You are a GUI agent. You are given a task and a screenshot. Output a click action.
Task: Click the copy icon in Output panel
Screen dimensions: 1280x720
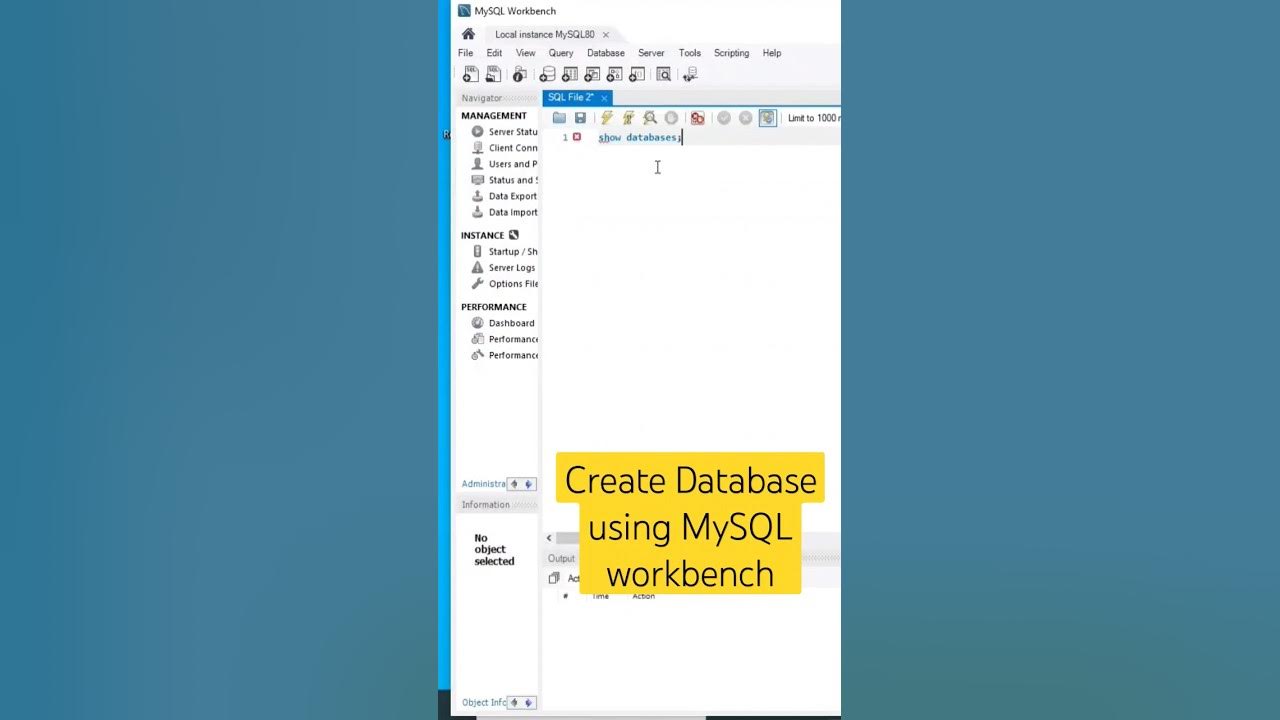pyautogui.click(x=554, y=578)
